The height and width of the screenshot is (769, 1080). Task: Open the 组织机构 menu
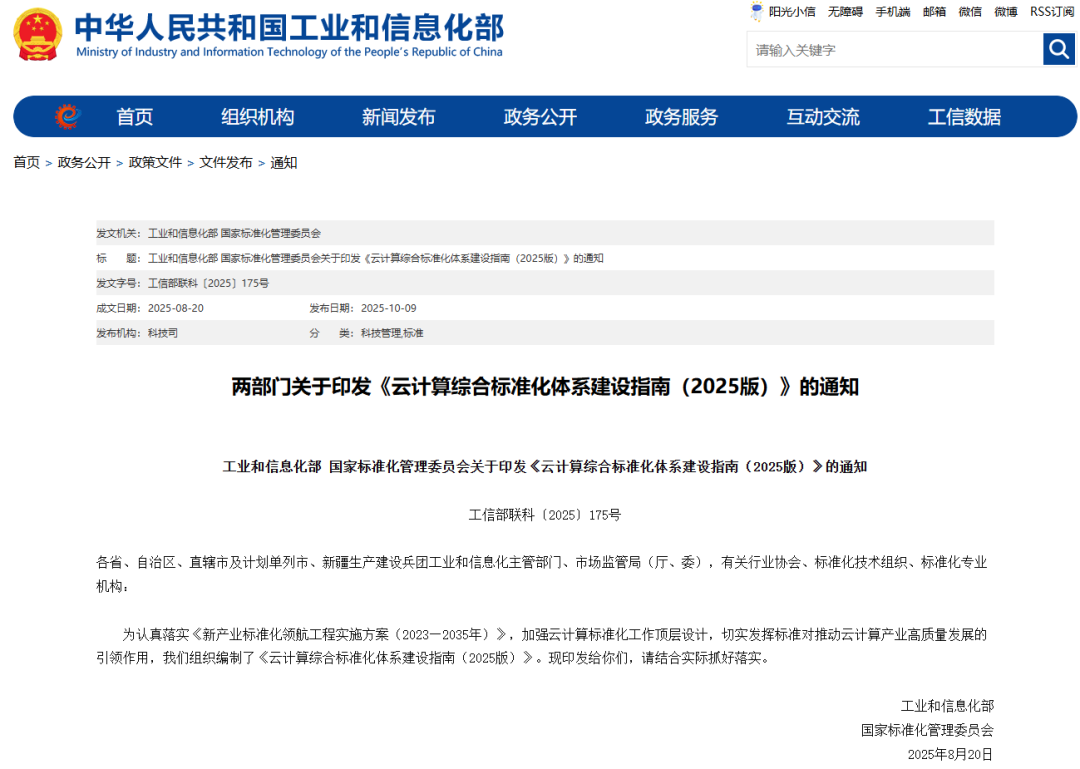pyautogui.click(x=258, y=116)
